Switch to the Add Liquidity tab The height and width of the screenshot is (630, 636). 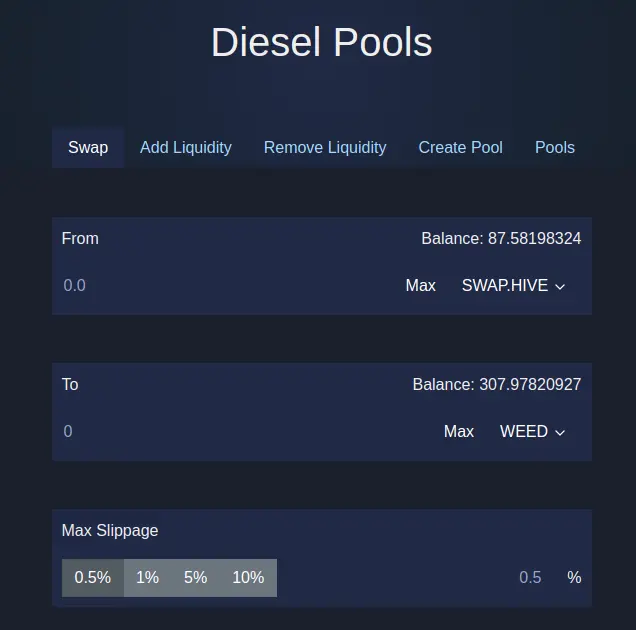tap(186, 147)
